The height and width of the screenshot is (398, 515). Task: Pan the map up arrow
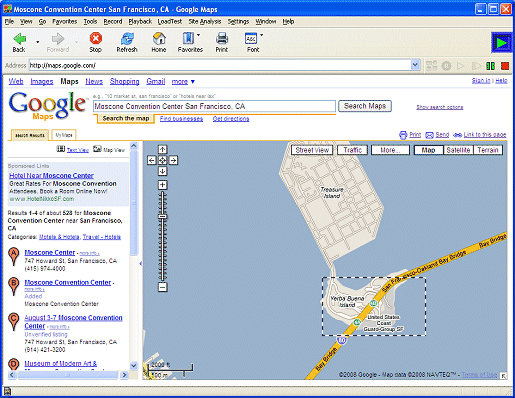pyautogui.click(x=162, y=149)
